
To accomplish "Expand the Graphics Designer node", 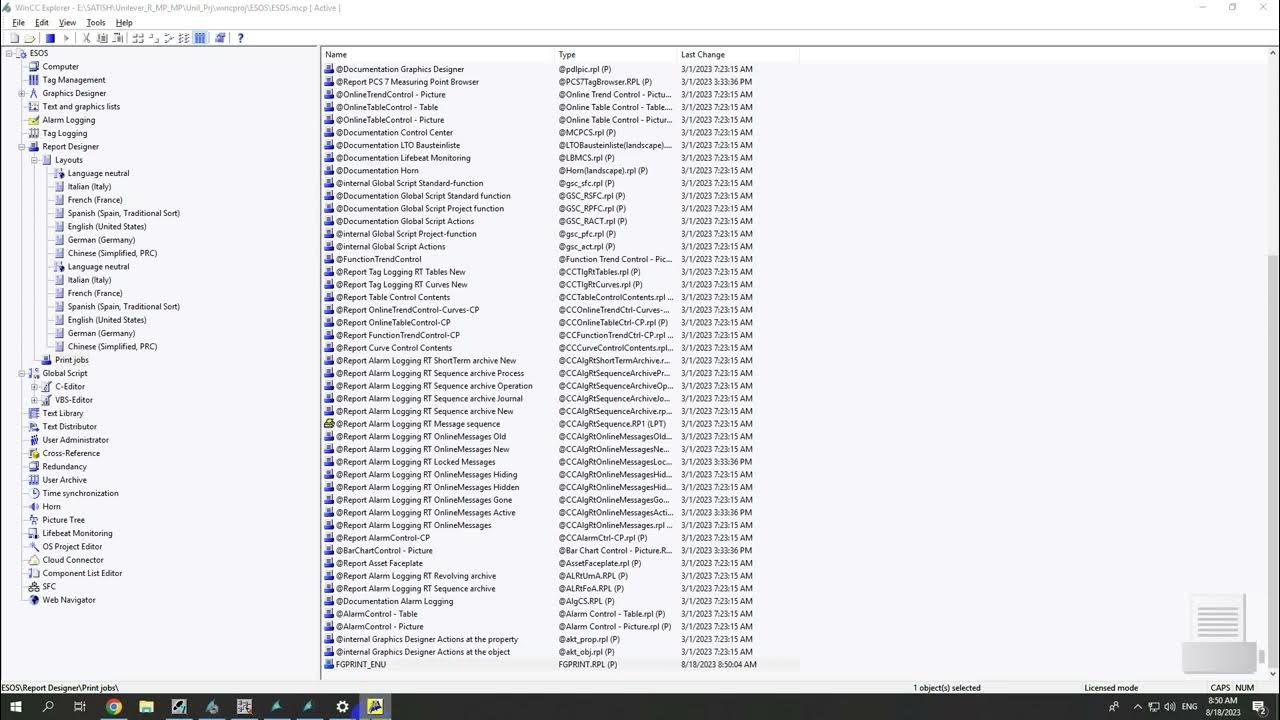I will [x=21, y=93].
